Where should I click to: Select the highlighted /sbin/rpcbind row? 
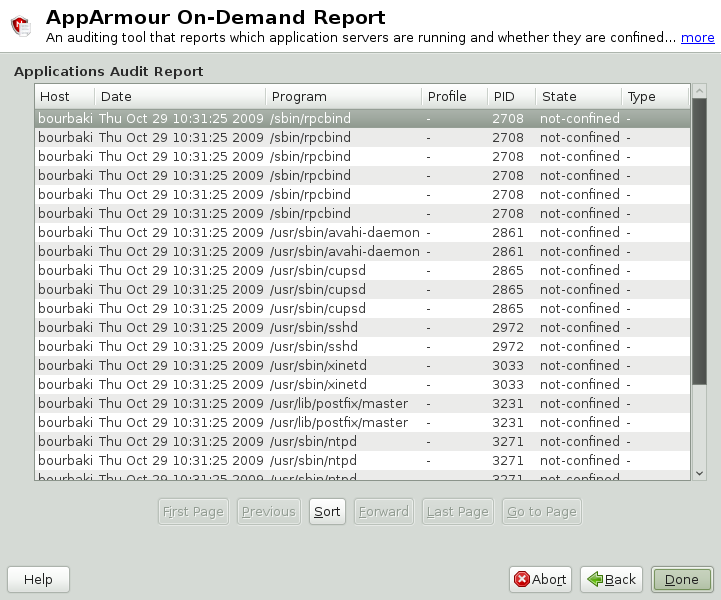(362, 119)
